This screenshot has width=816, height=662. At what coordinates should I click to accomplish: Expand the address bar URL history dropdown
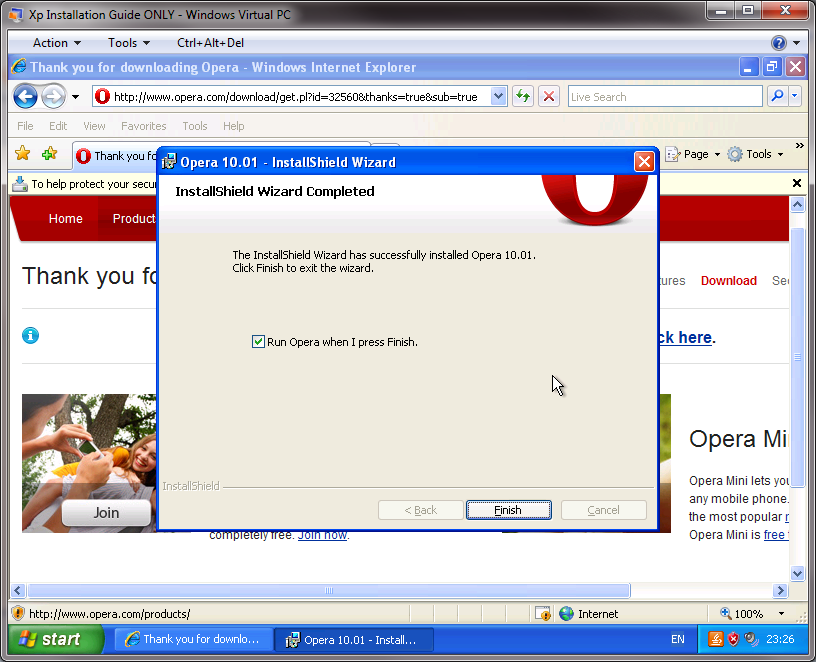(x=498, y=96)
